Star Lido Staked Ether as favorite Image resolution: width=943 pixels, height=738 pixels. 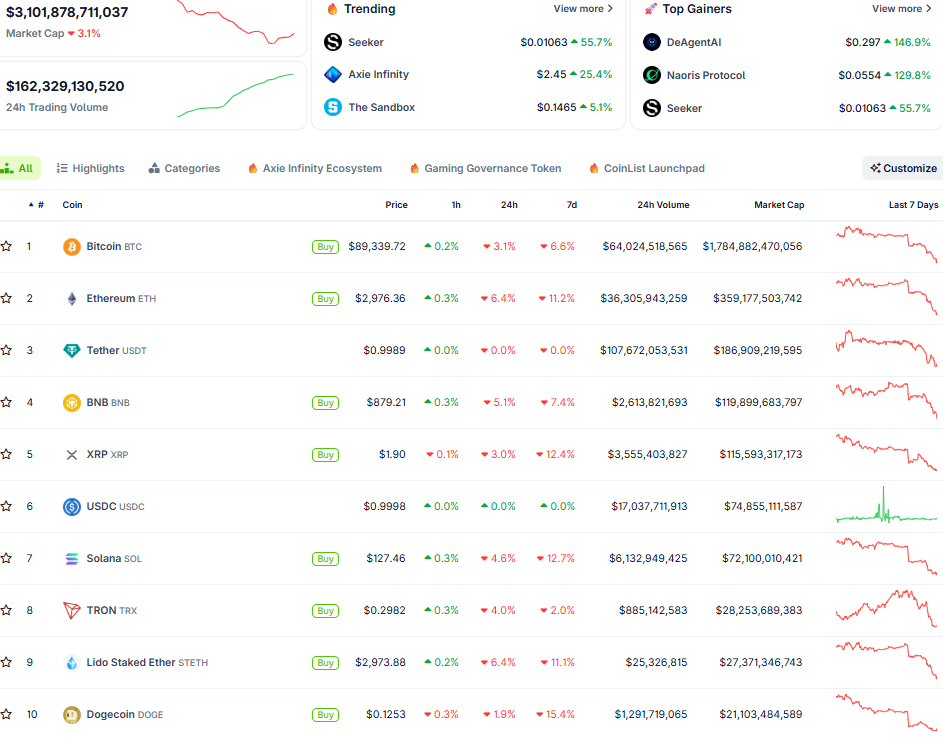(7, 662)
